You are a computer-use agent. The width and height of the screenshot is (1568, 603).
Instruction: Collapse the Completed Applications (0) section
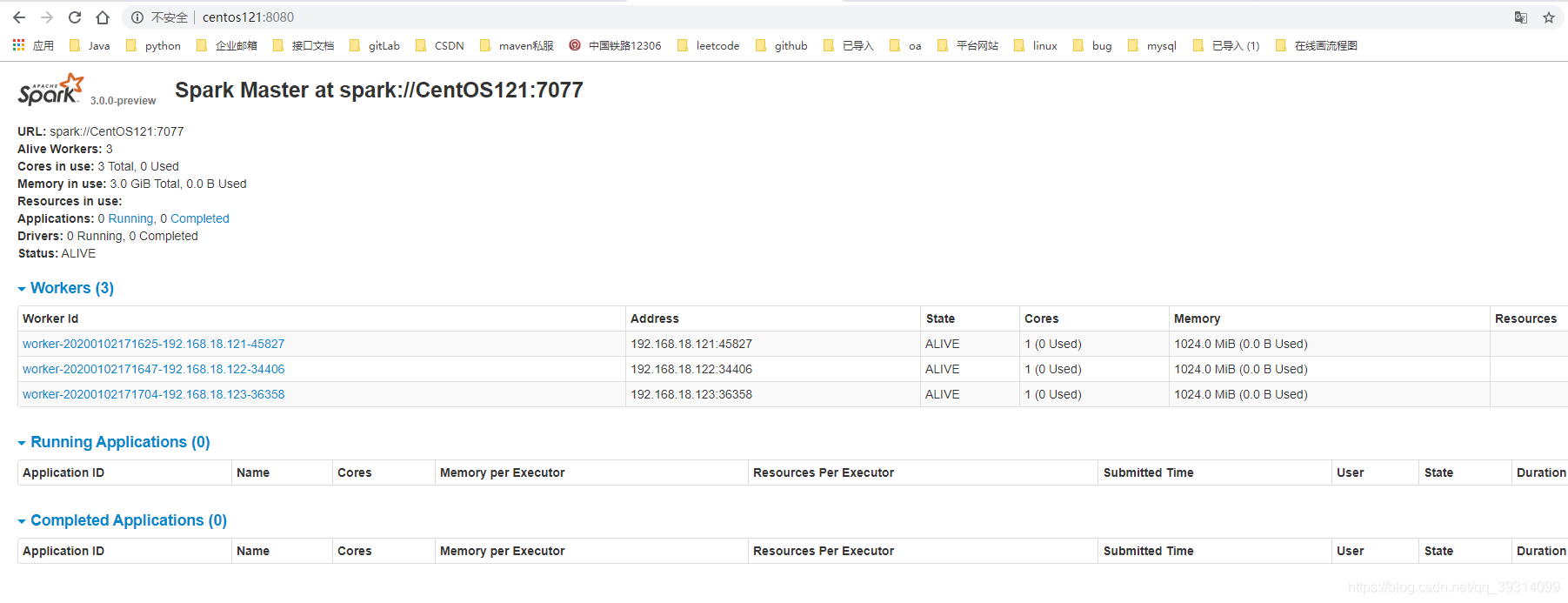point(123,520)
